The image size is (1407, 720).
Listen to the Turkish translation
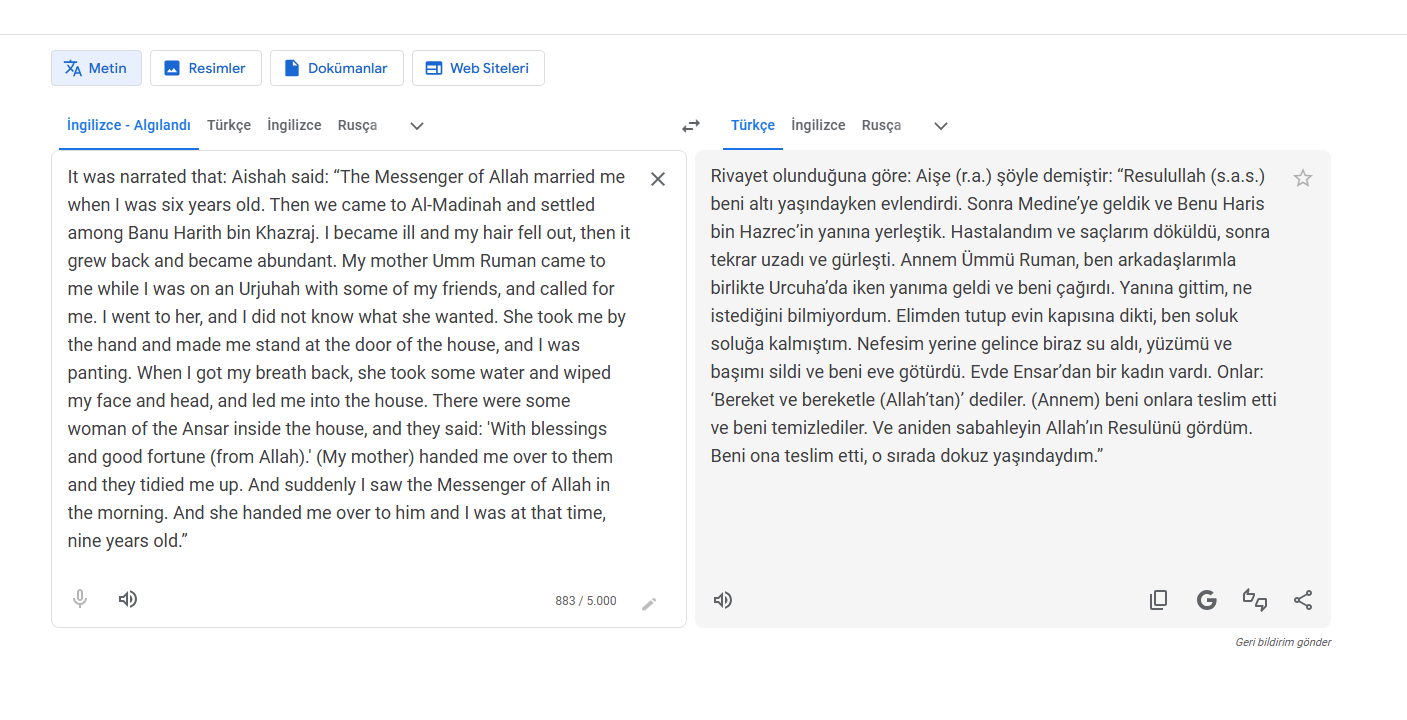(x=723, y=600)
